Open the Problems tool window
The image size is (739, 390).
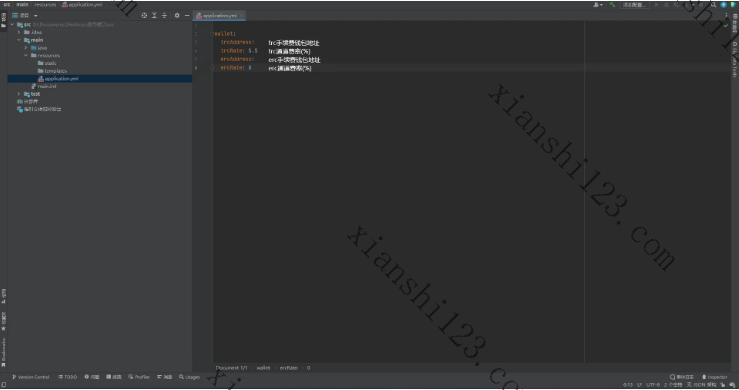(x=92, y=377)
